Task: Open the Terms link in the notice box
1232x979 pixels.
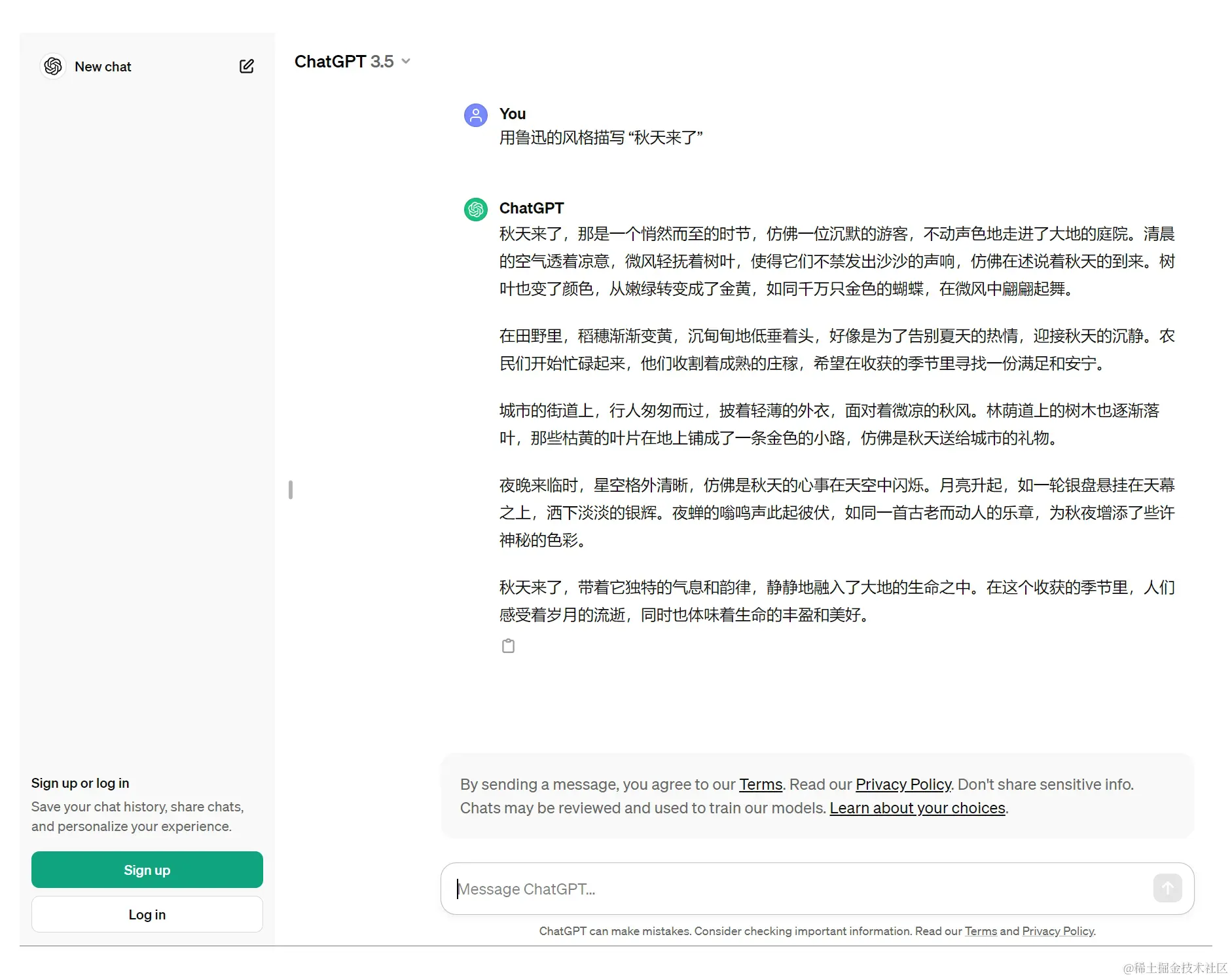Action: point(761,785)
